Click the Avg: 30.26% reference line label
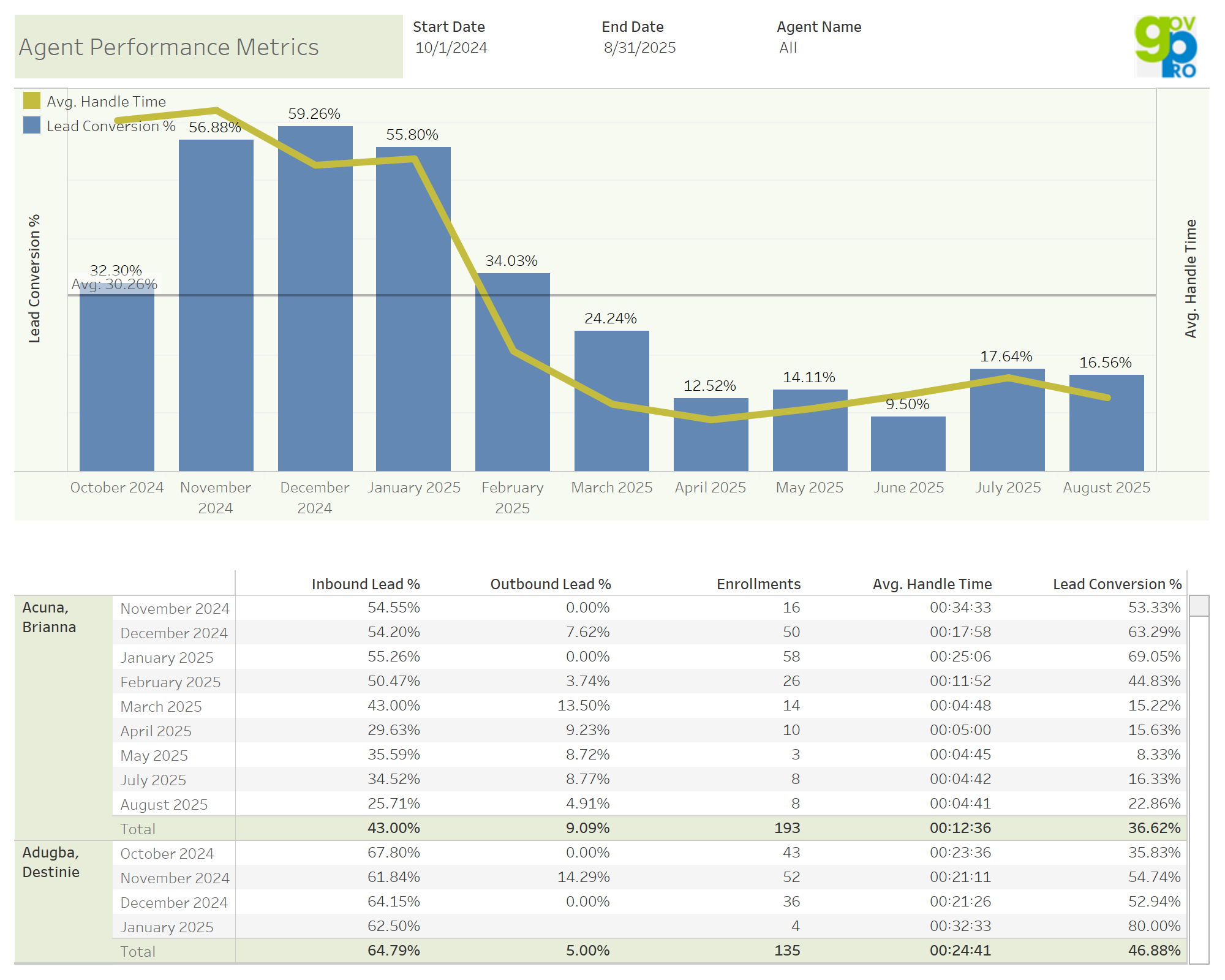The height and width of the screenshot is (980, 1225). click(x=115, y=284)
